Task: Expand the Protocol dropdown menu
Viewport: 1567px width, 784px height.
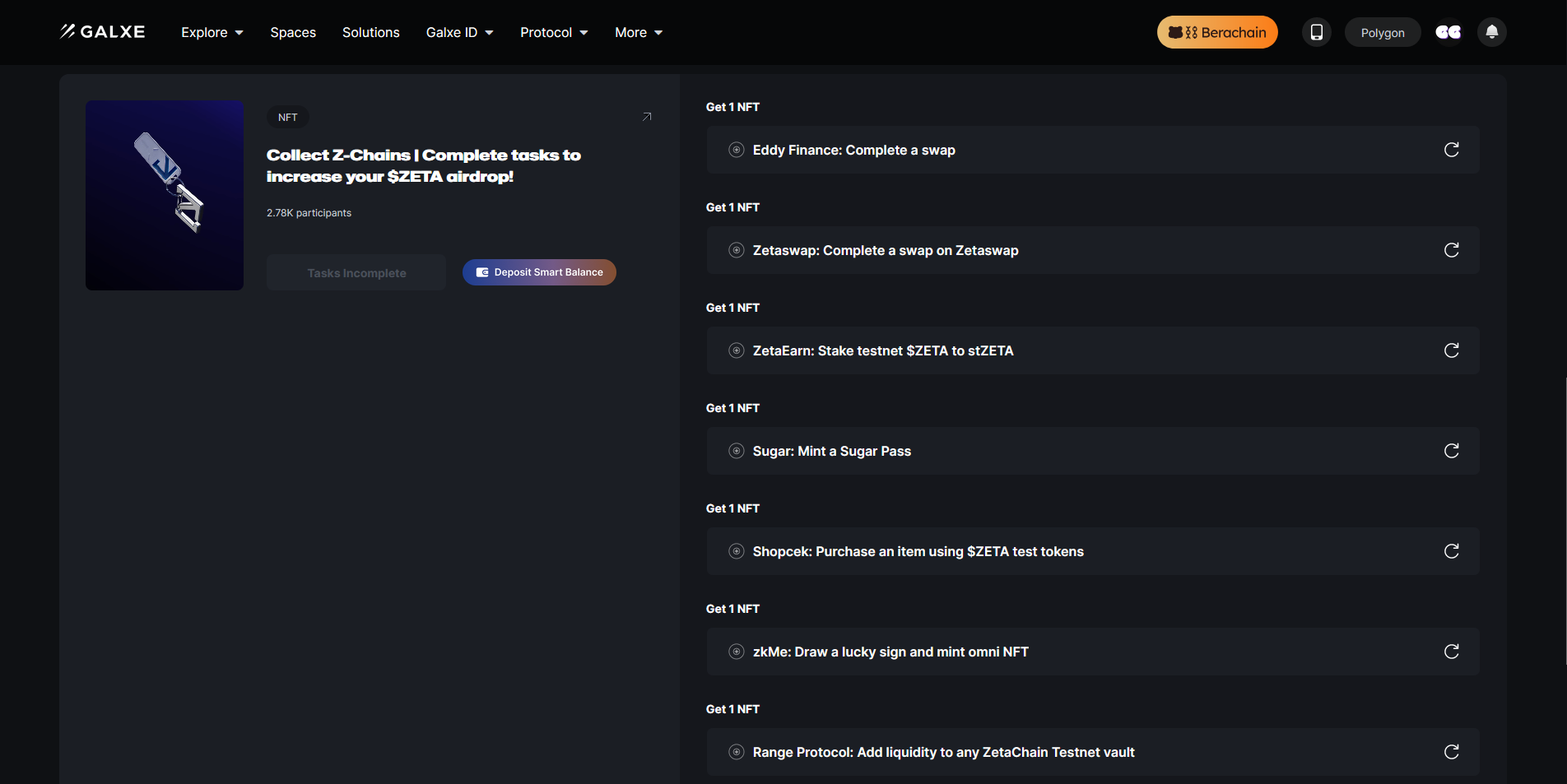Action: click(x=553, y=32)
